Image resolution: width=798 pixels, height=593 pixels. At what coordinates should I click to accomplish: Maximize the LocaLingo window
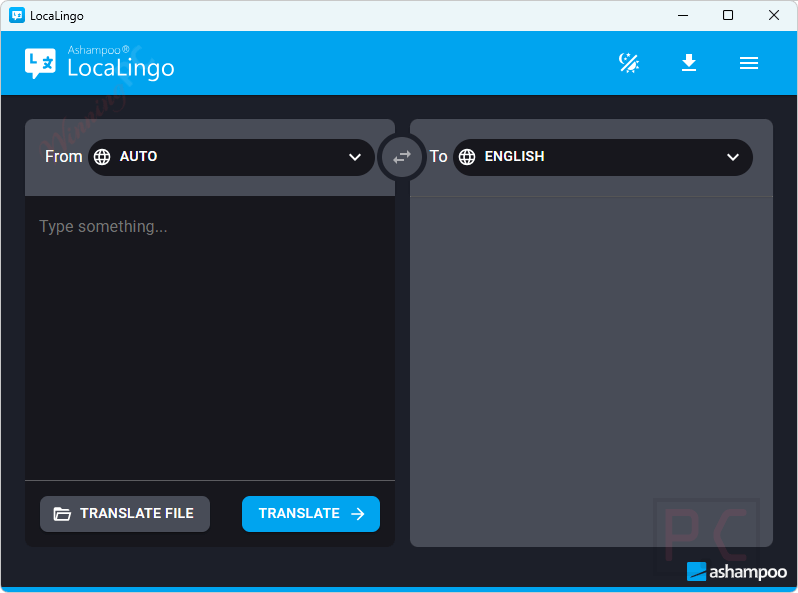click(x=728, y=15)
